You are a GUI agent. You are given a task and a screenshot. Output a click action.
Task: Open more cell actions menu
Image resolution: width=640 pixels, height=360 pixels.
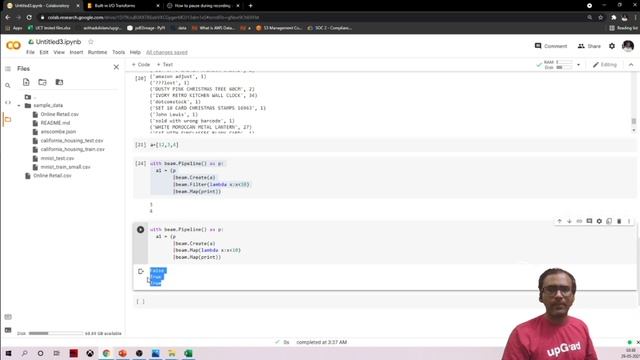pos(629,221)
